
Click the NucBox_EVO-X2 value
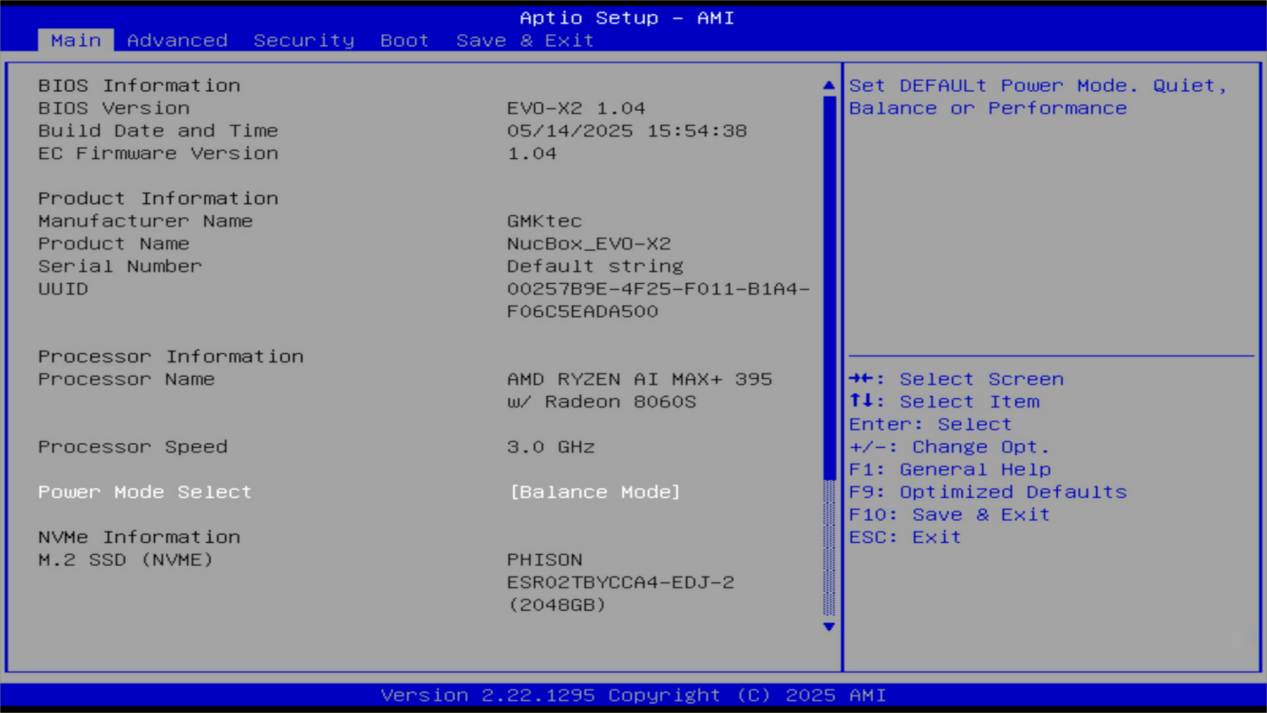click(589, 244)
